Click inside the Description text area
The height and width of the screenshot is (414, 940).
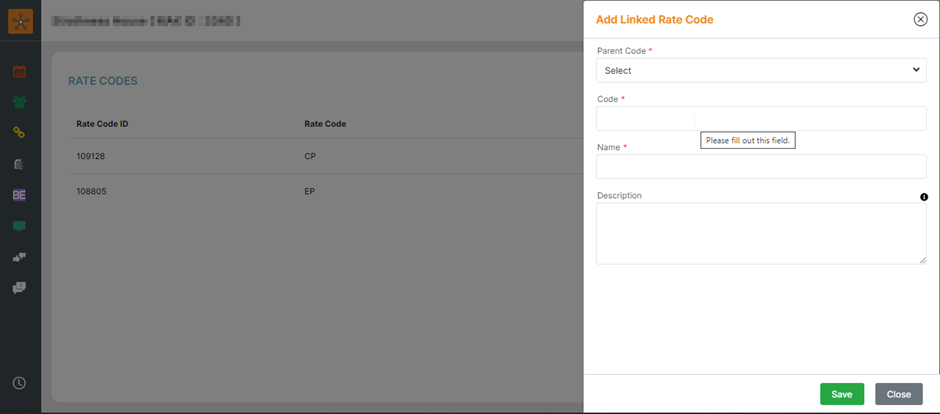[x=761, y=233]
